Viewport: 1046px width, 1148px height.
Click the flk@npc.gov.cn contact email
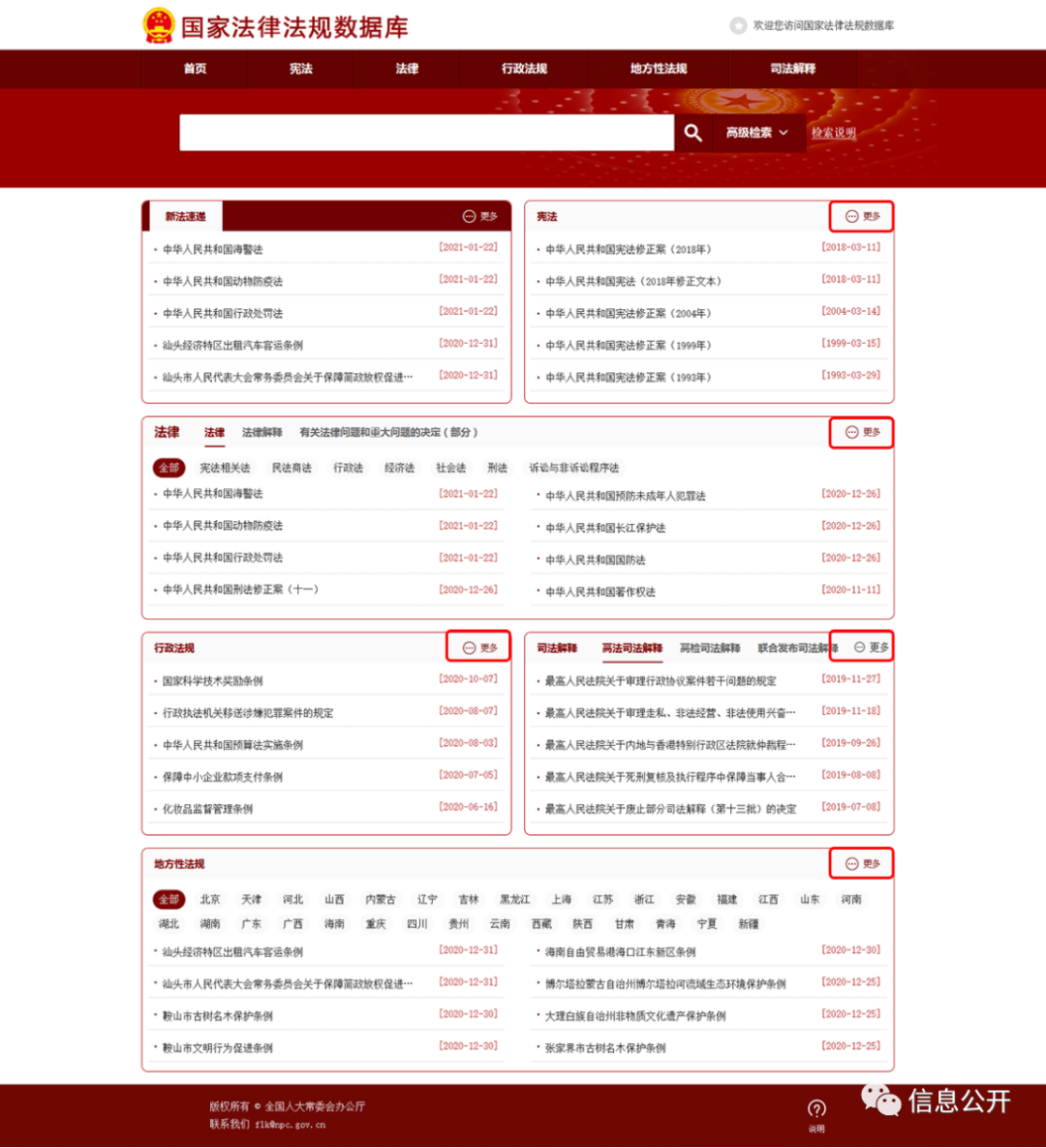click(x=290, y=1125)
